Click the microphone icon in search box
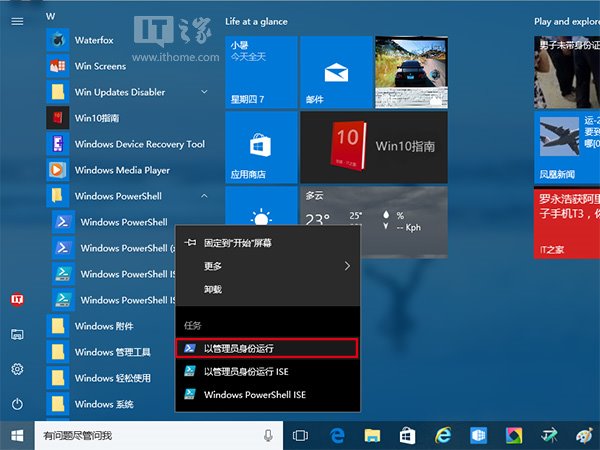Viewport: 600px width, 450px height. coord(268,435)
